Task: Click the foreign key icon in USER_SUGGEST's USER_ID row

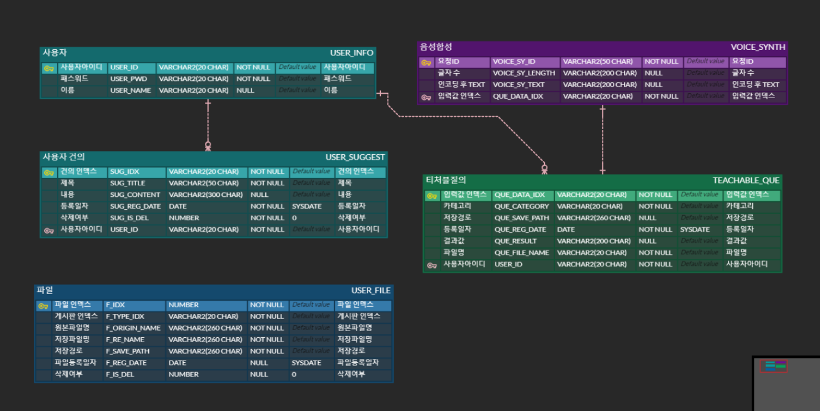Action: click(49, 230)
